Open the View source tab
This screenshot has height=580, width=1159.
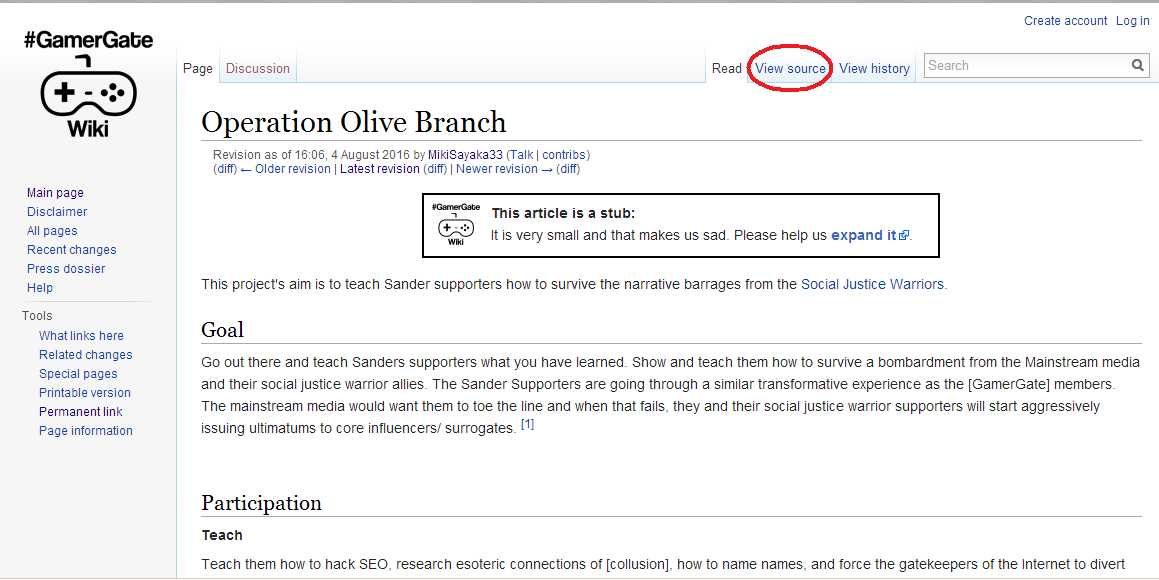tap(790, 68)
